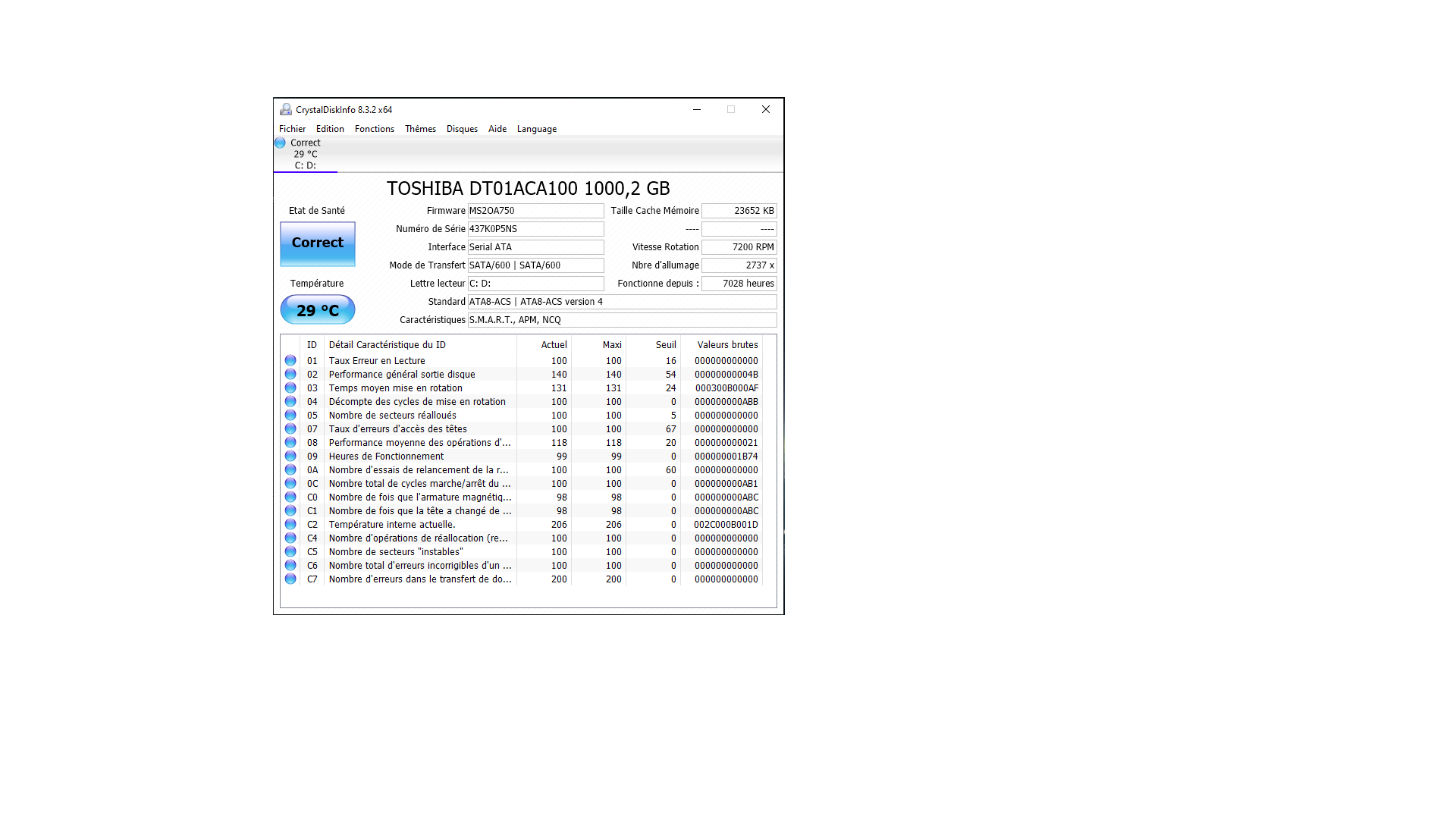1456x819 pixels.
Task: Open the Thèmes menu
Action: click(420, 129)
